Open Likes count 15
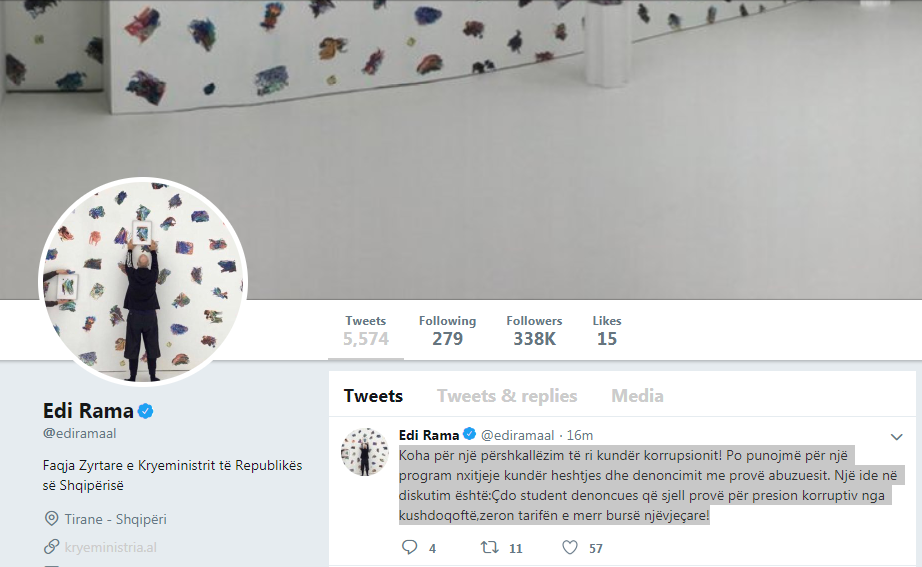This screenshot has width=922, height=567. (x=607, y=331)
